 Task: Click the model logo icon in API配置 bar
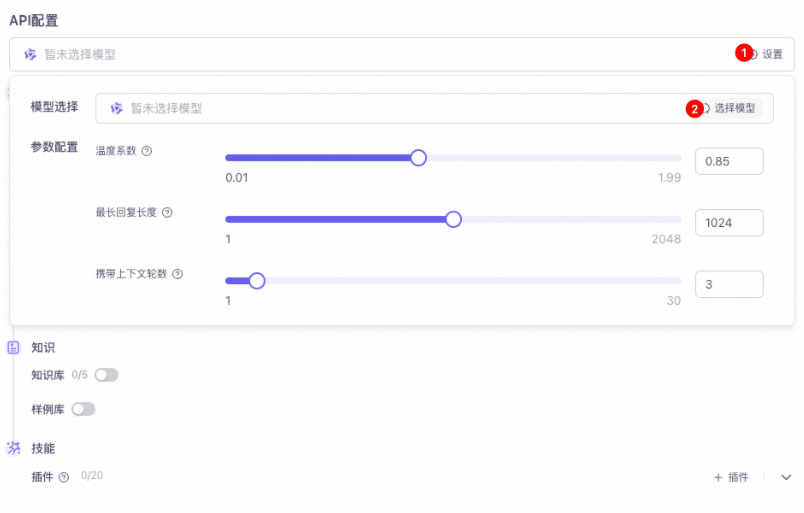coord(31,54)
